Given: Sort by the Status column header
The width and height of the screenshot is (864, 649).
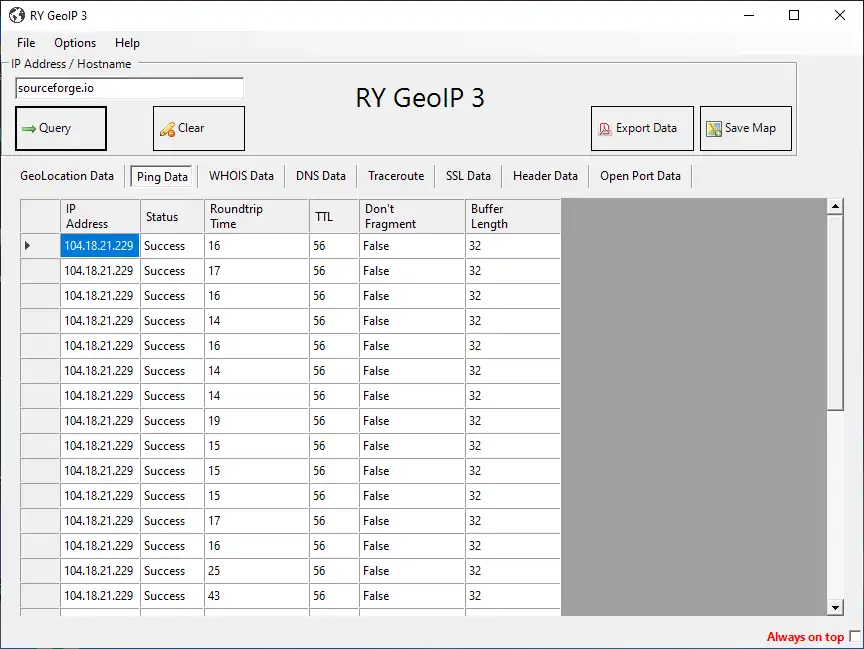Looking at the screenshot, I should click(x=172, y=216).
